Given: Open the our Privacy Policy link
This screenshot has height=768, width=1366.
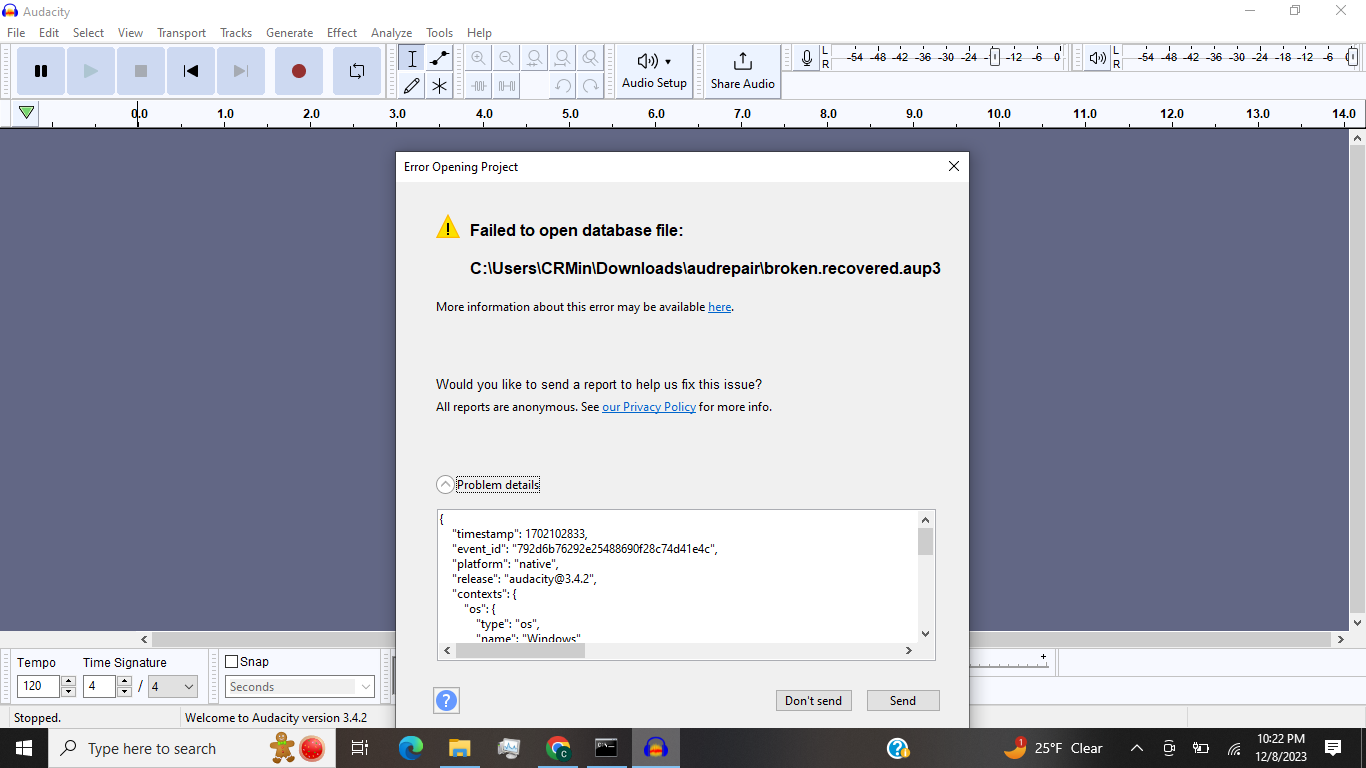Looking at the screenshot, I should coord(648,406).
